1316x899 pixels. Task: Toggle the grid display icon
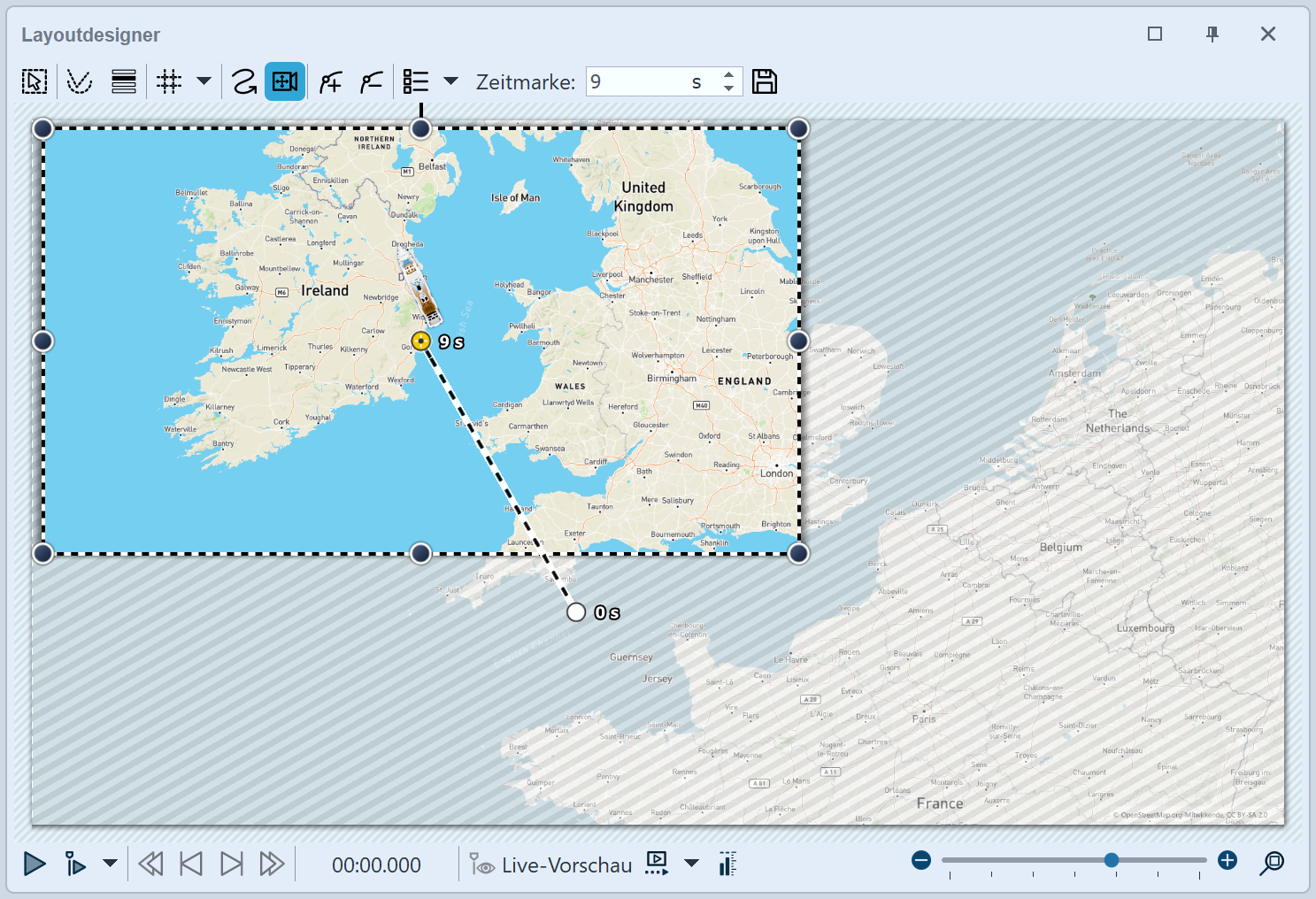click(x=169, y=81)
